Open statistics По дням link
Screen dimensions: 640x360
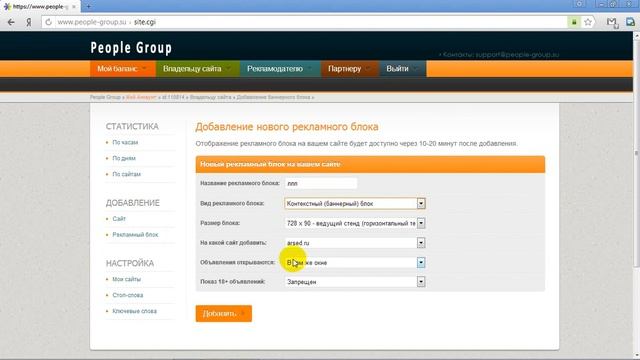tap(124, 158)
